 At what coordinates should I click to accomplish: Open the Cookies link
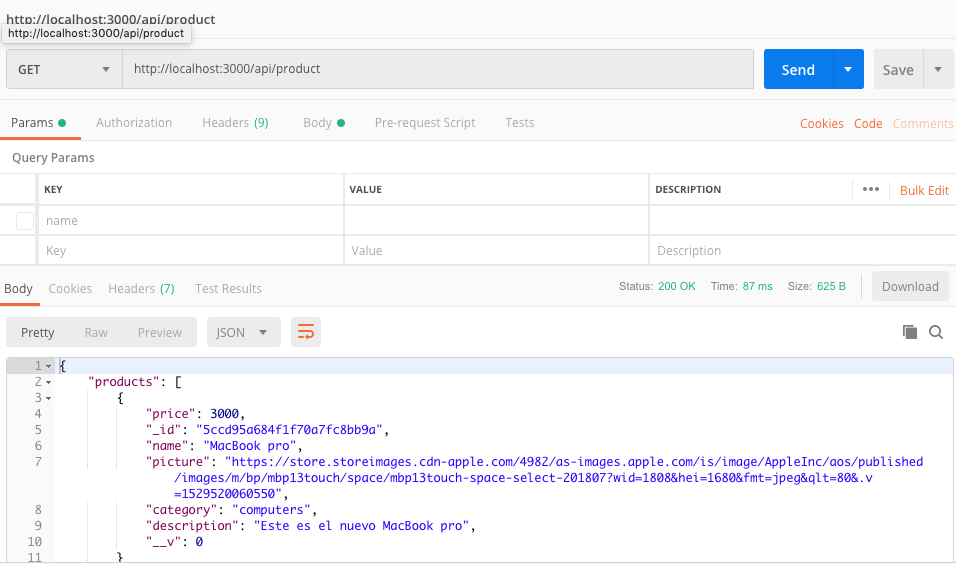click(x=821, y=124)
